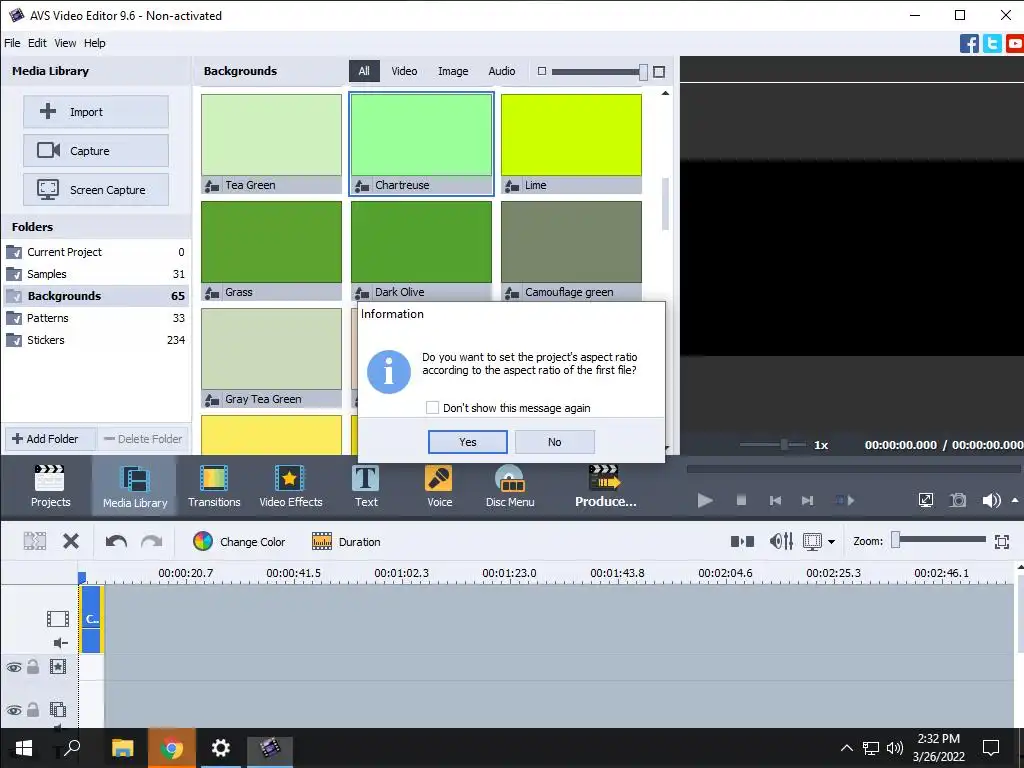Image resolution: width=1024 pixels, height=768 pixels.
Task: Select the Audio filter tab
Action: (x=502, y=71)
